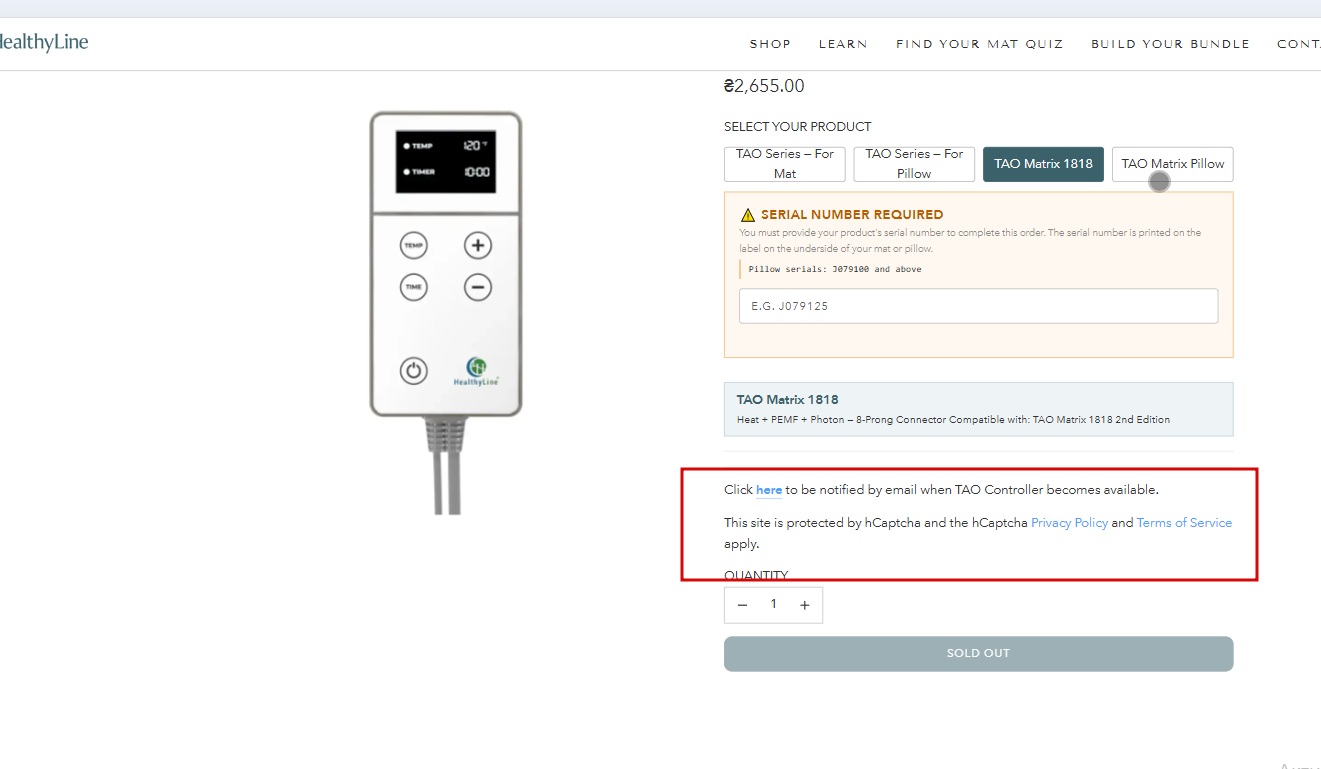Decrease quantity with the minus button
This screenshot has width=1321, height=769.
click(742, 605)
